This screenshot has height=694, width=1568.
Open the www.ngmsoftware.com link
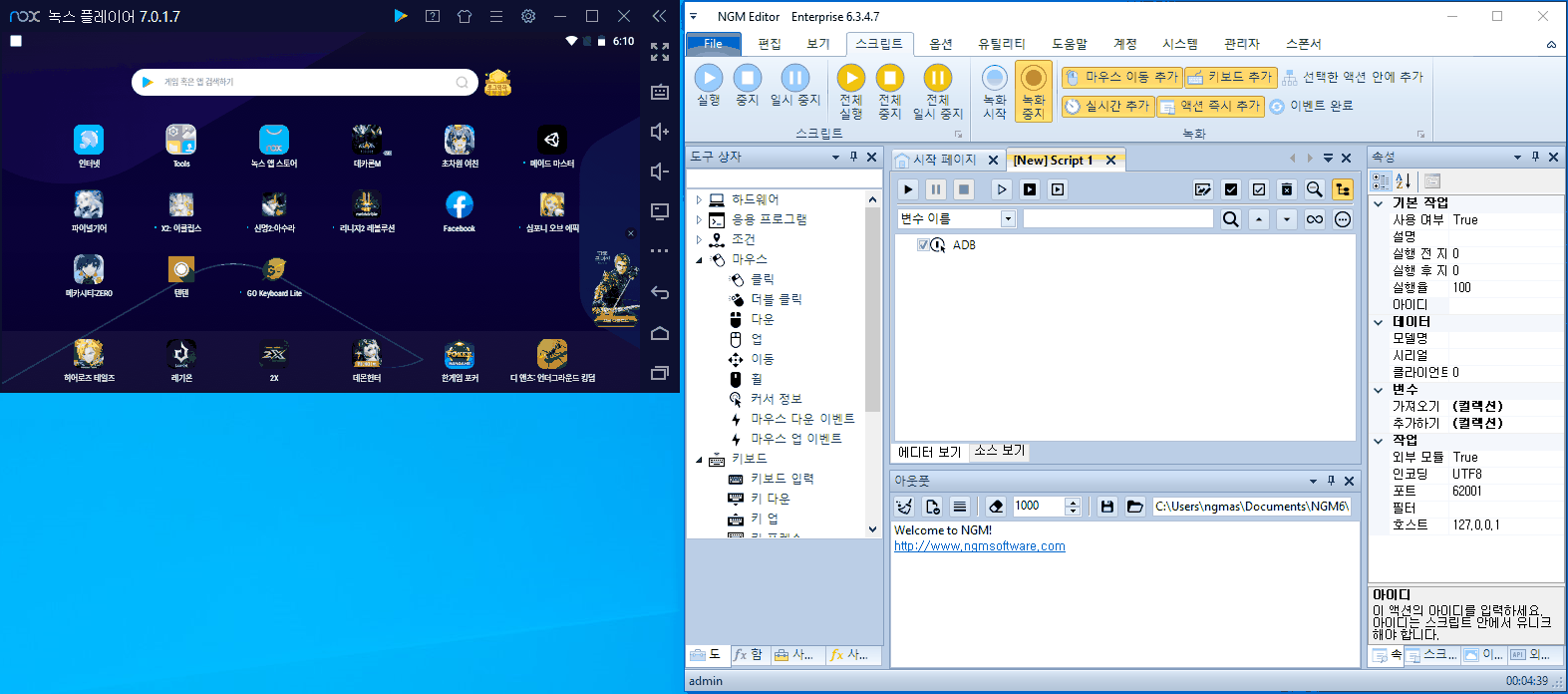(979, 546)
